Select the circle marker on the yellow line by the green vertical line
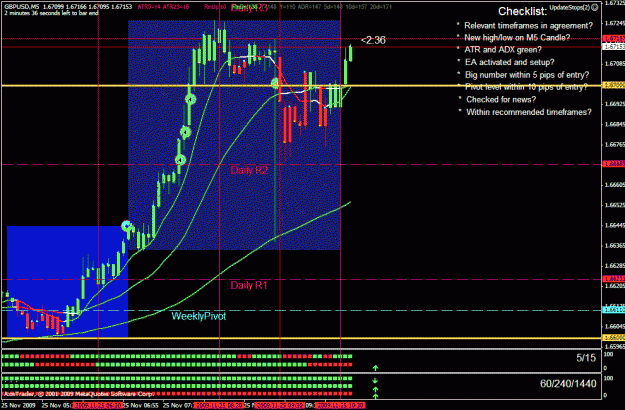Image resolution: width=625 pixels, height=410 pixels. coord(275,84)
